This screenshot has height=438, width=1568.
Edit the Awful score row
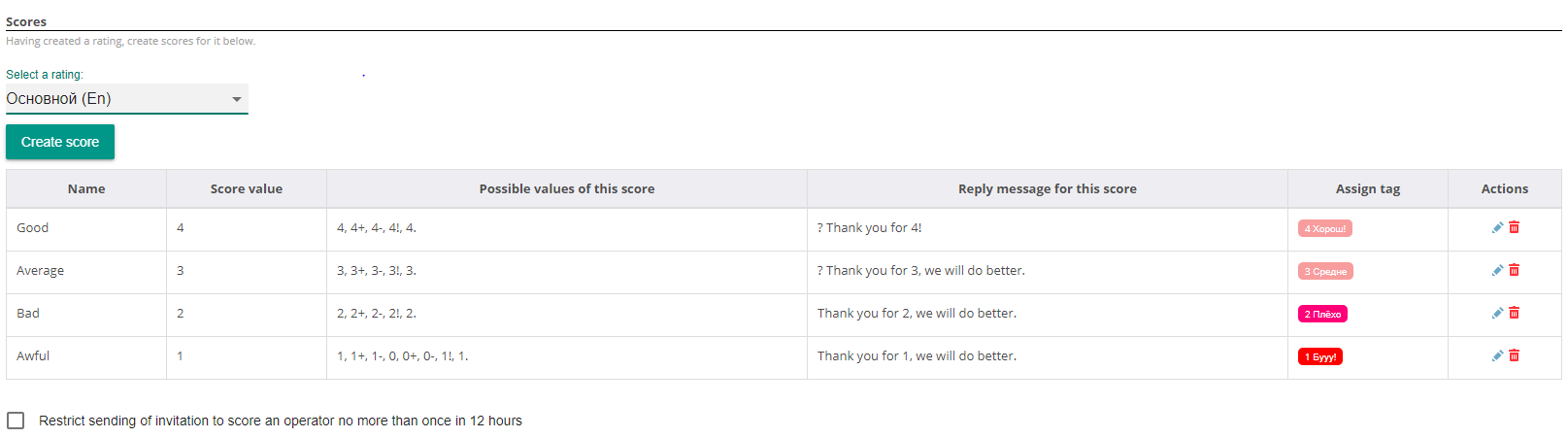click(x=1497, y=355)
